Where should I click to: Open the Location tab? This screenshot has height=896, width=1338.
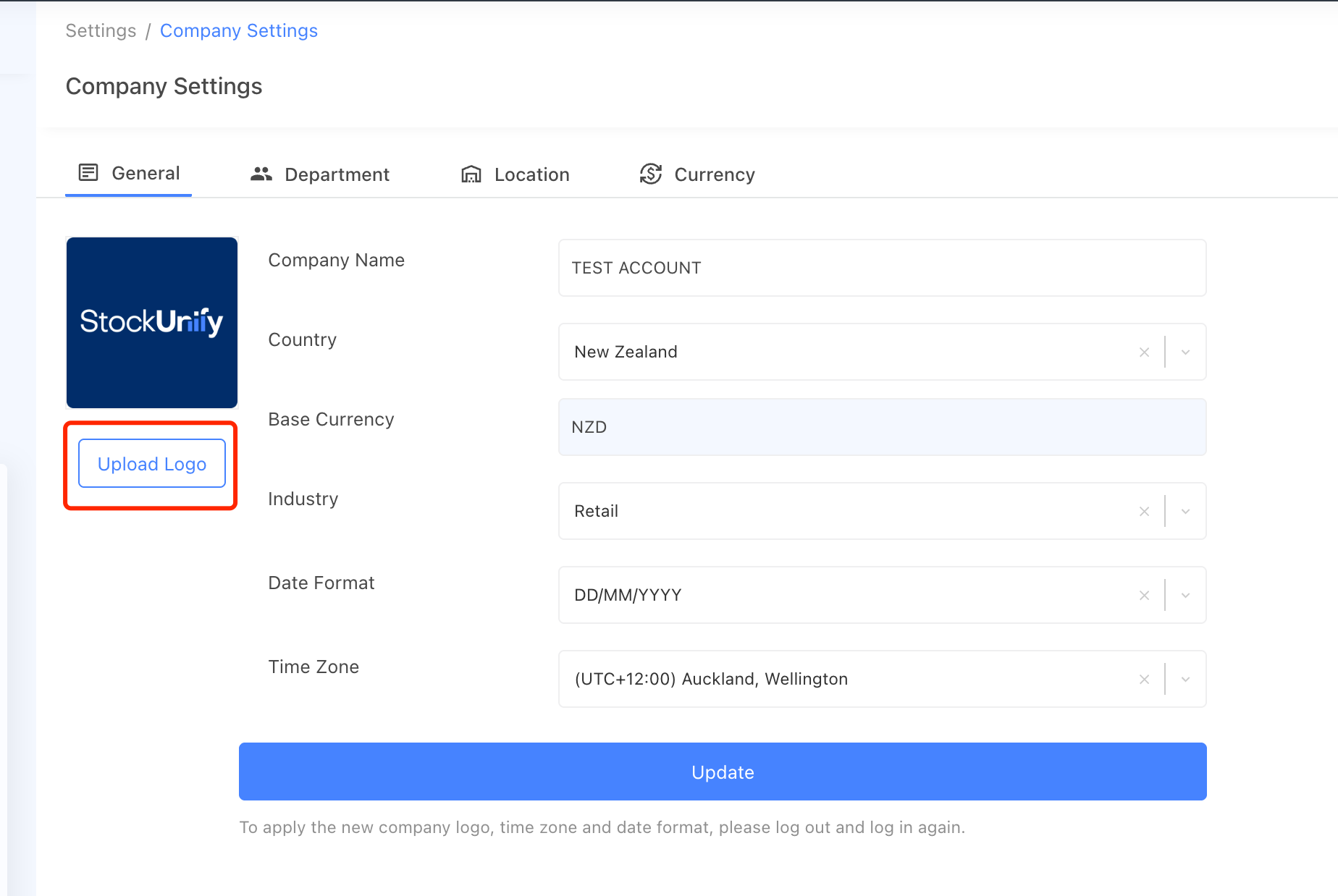[x=531, y=174]
